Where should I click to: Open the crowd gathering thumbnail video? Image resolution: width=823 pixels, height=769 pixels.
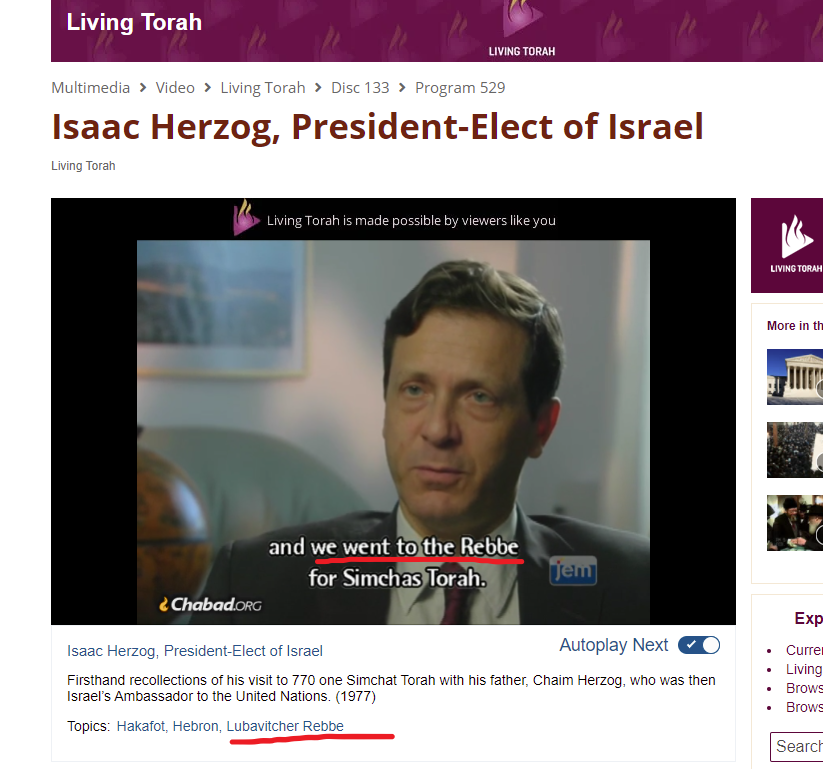[x=795, y=450]
